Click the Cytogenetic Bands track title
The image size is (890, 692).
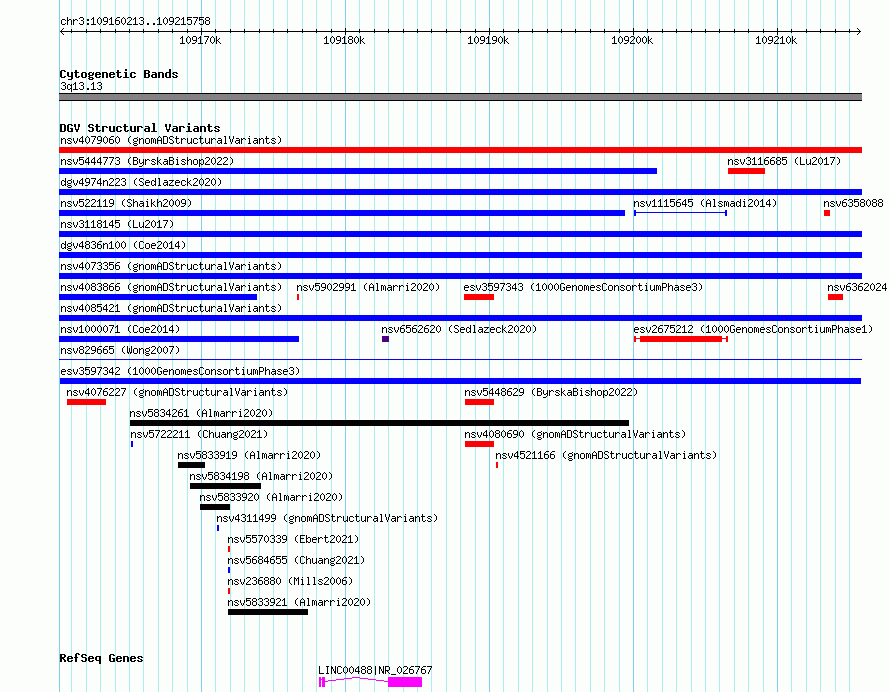click(119, 74)
